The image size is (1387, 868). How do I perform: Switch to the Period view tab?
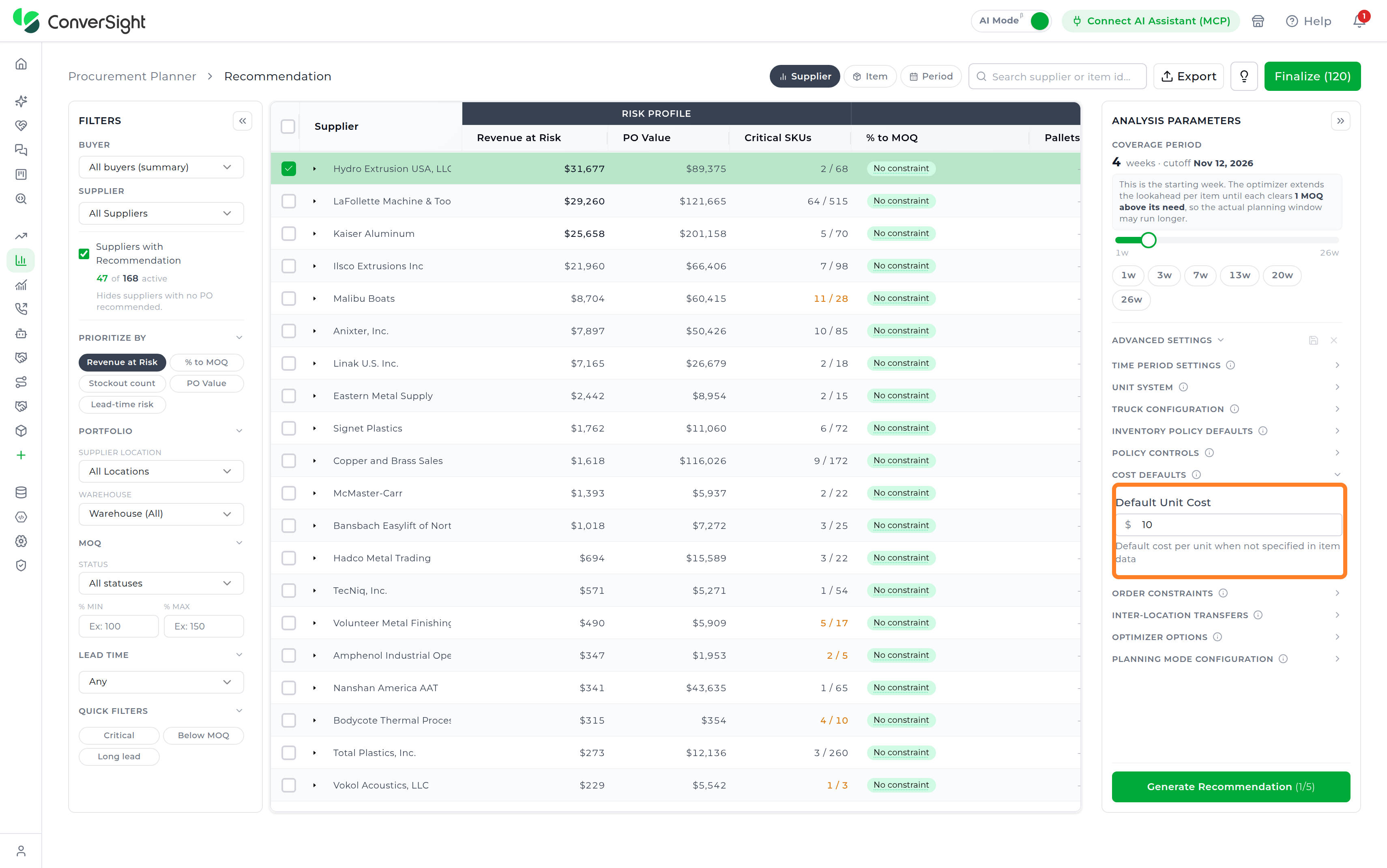[x=931, y=76]
